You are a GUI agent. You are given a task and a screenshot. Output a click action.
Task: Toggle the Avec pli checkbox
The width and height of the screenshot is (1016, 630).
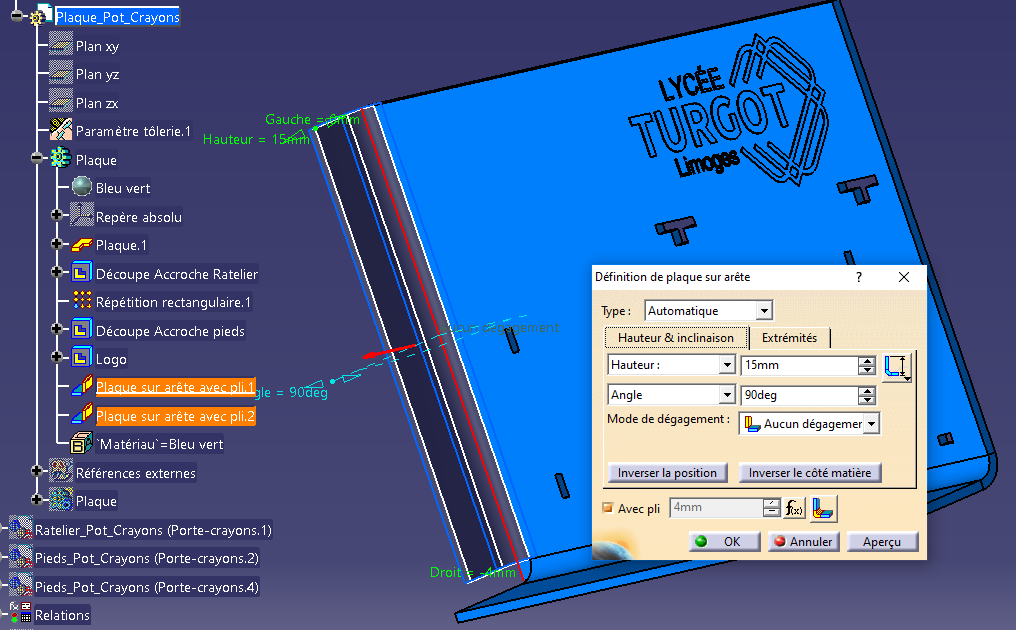tap(608, 508)
